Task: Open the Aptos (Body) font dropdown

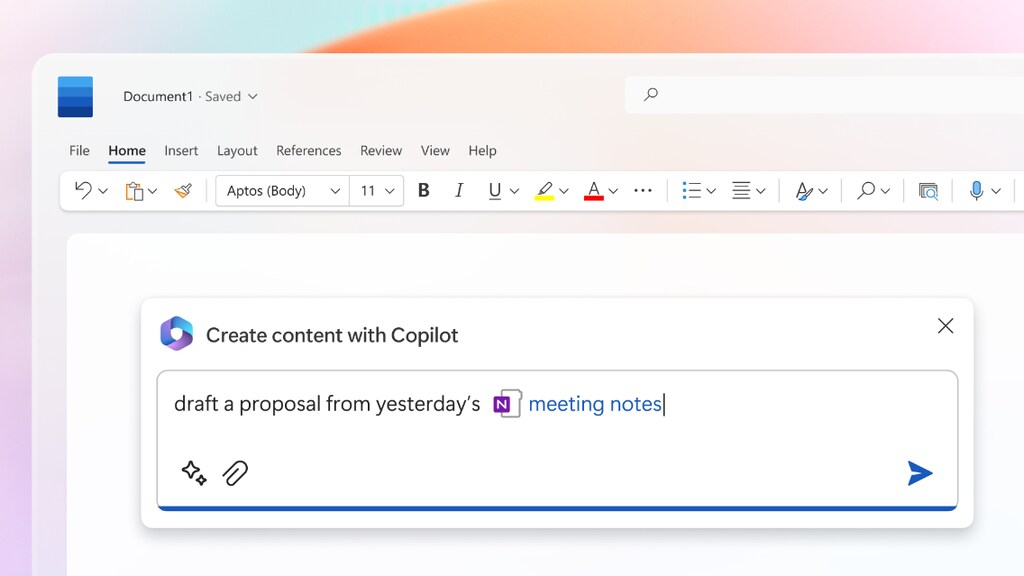Action: [x=282, y=190]
